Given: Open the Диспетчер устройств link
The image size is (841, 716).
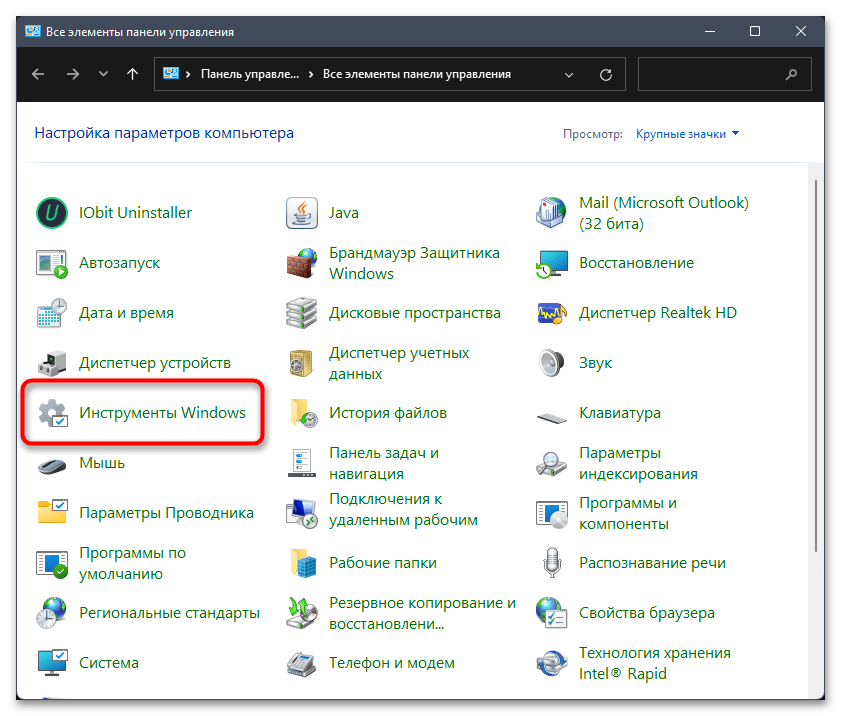Looking at the screenshot, I should (154, 363).
